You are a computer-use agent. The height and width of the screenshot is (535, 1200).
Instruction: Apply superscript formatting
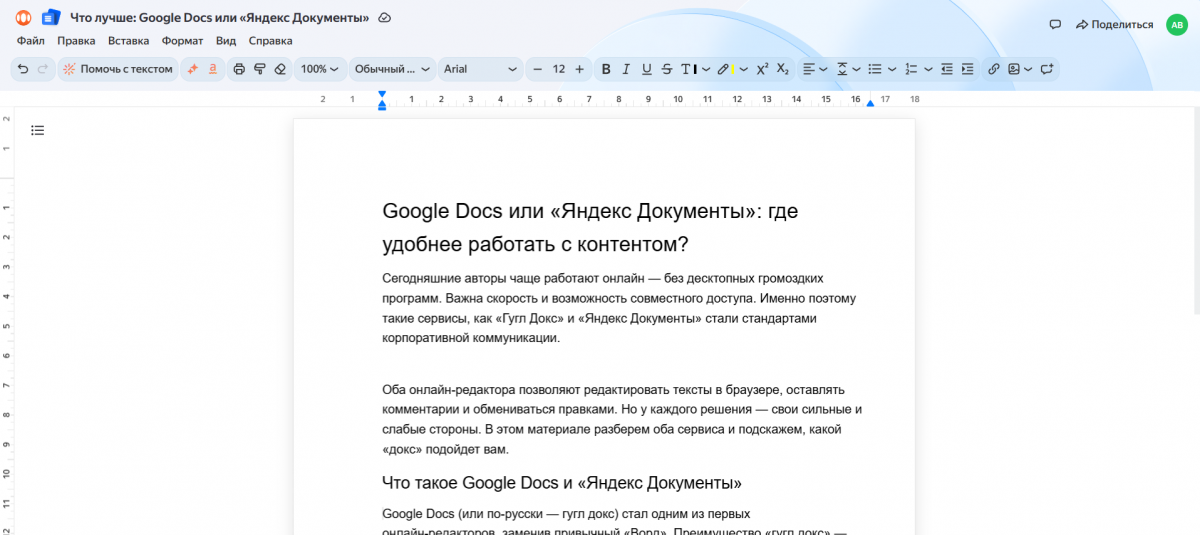[x=762, y=69]
